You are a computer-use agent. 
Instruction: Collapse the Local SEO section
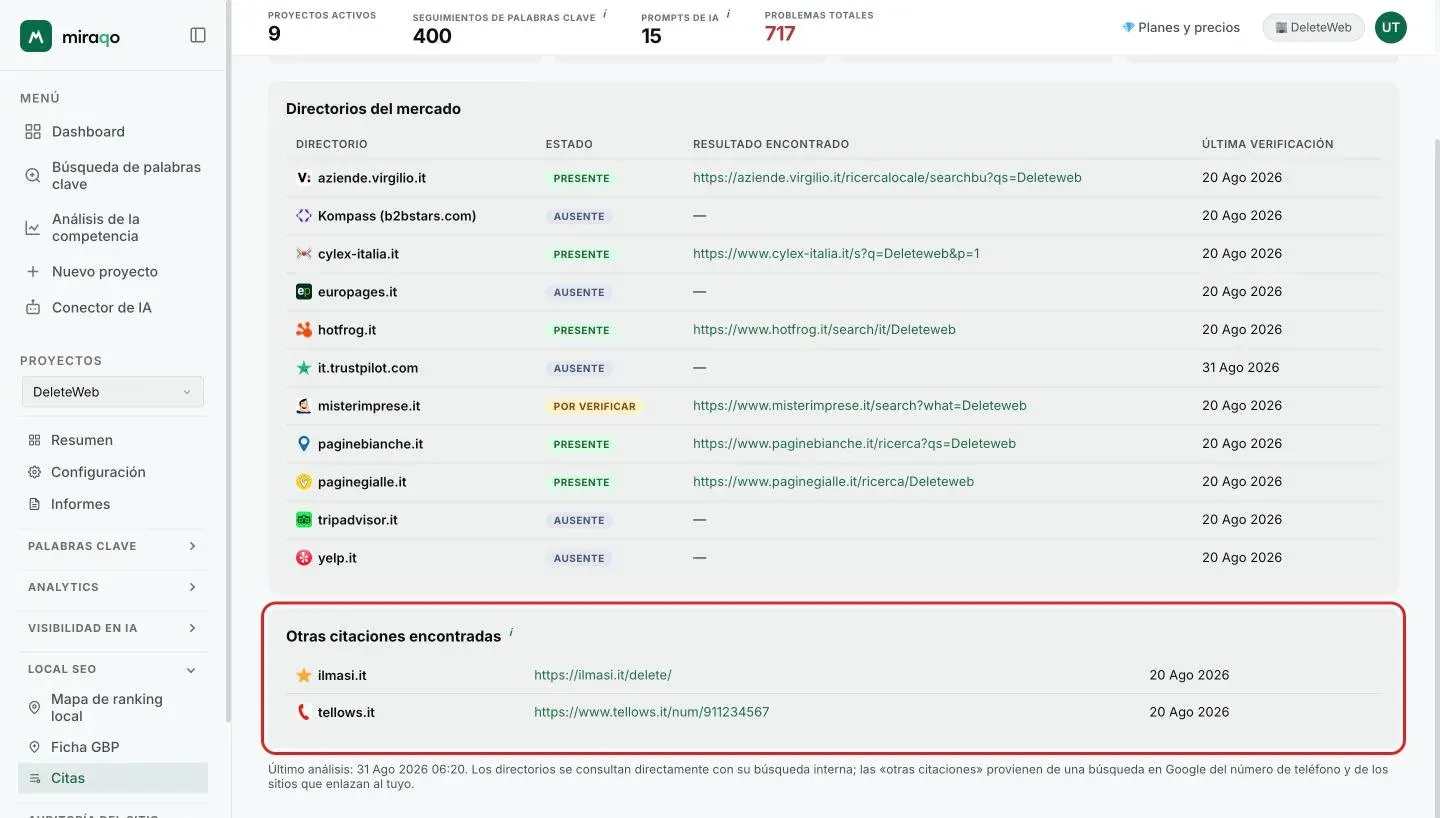click(x=113, y=669)
